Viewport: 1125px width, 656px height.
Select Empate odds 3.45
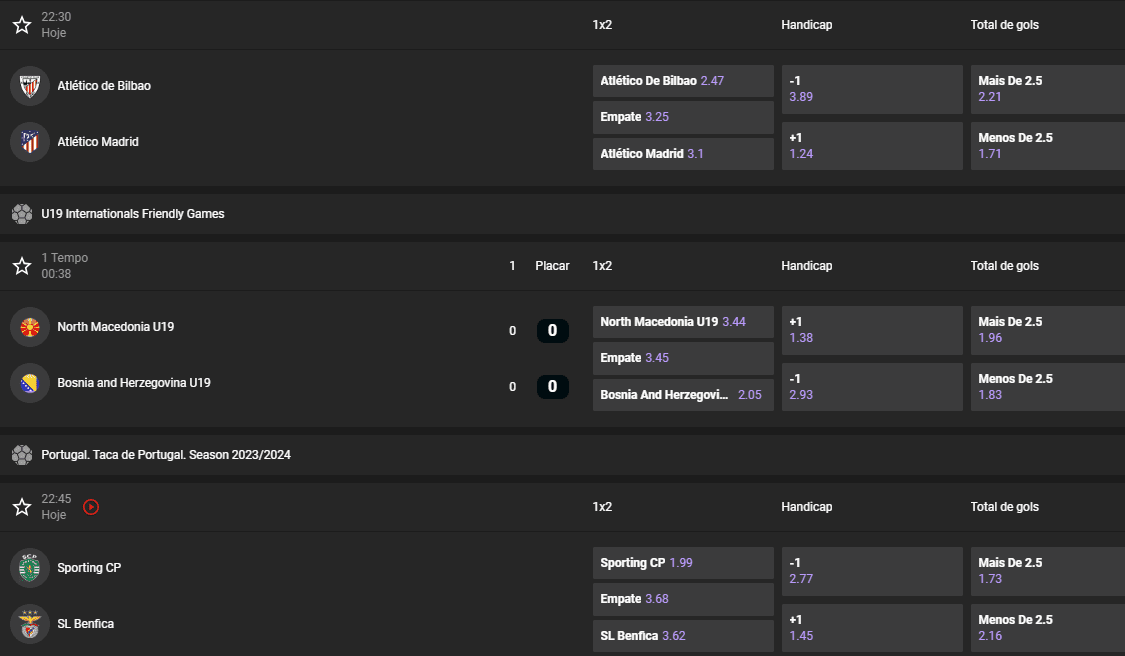coord(683,358)
